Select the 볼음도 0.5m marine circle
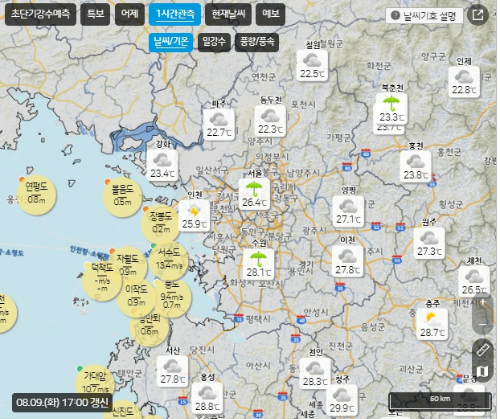The width and height of the screenshot is (500, 419). point(122,197)
